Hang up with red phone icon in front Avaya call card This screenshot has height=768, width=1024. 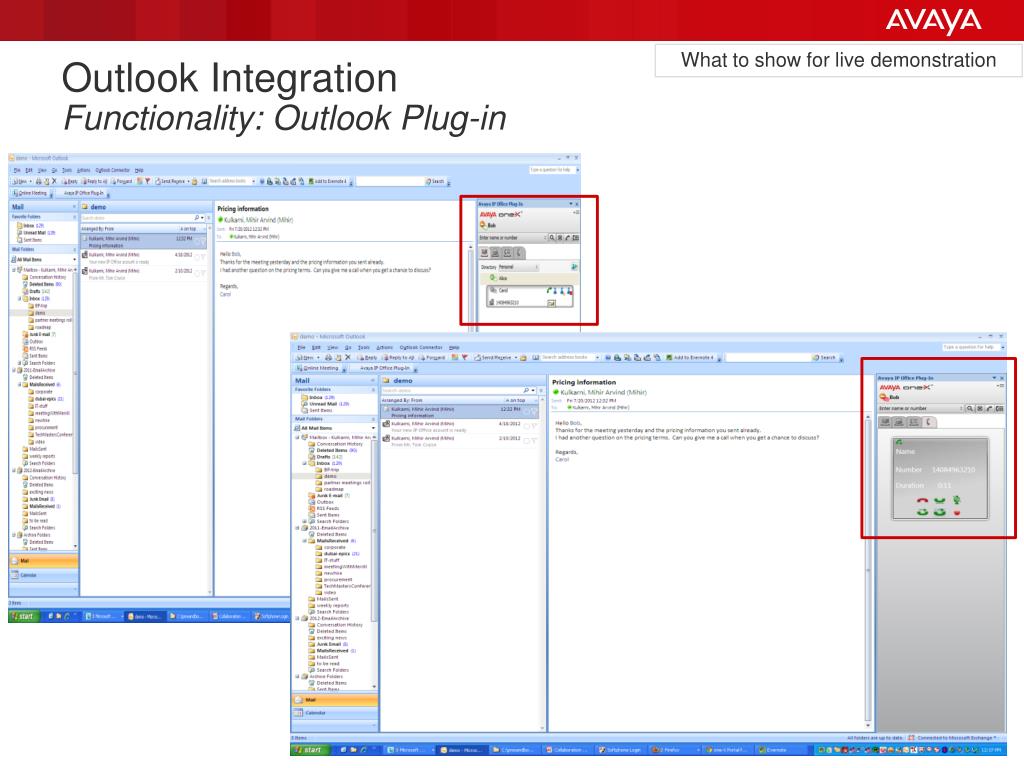pos(922,501)
